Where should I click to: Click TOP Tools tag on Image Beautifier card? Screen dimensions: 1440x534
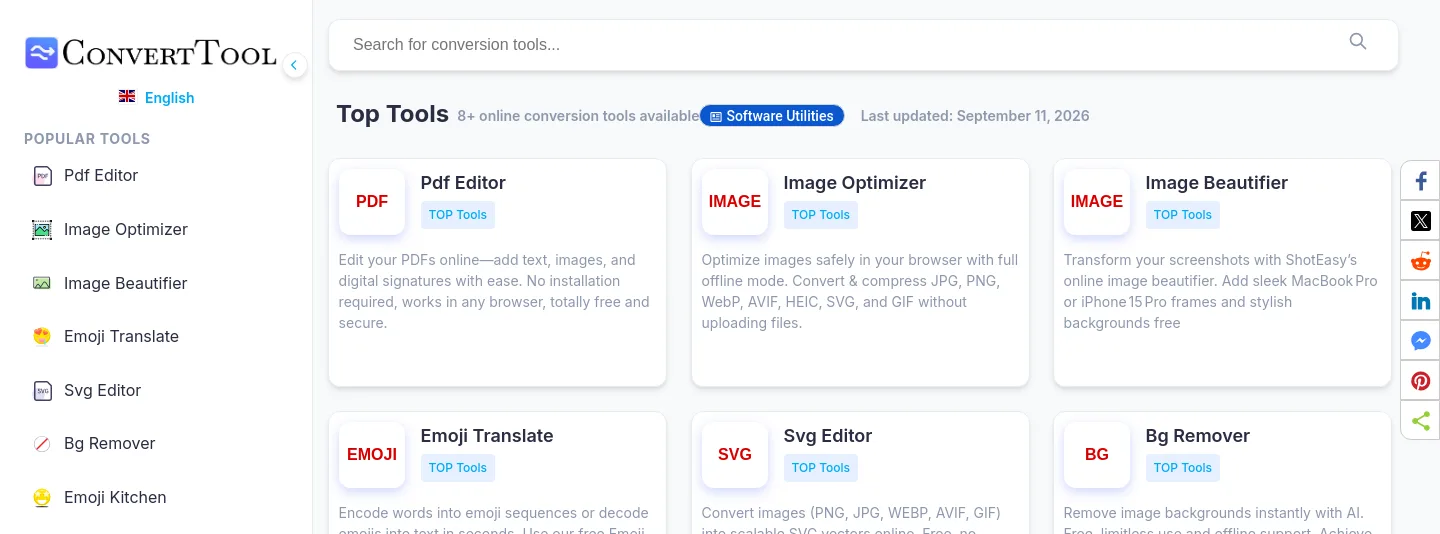(x=1183, y=215)
